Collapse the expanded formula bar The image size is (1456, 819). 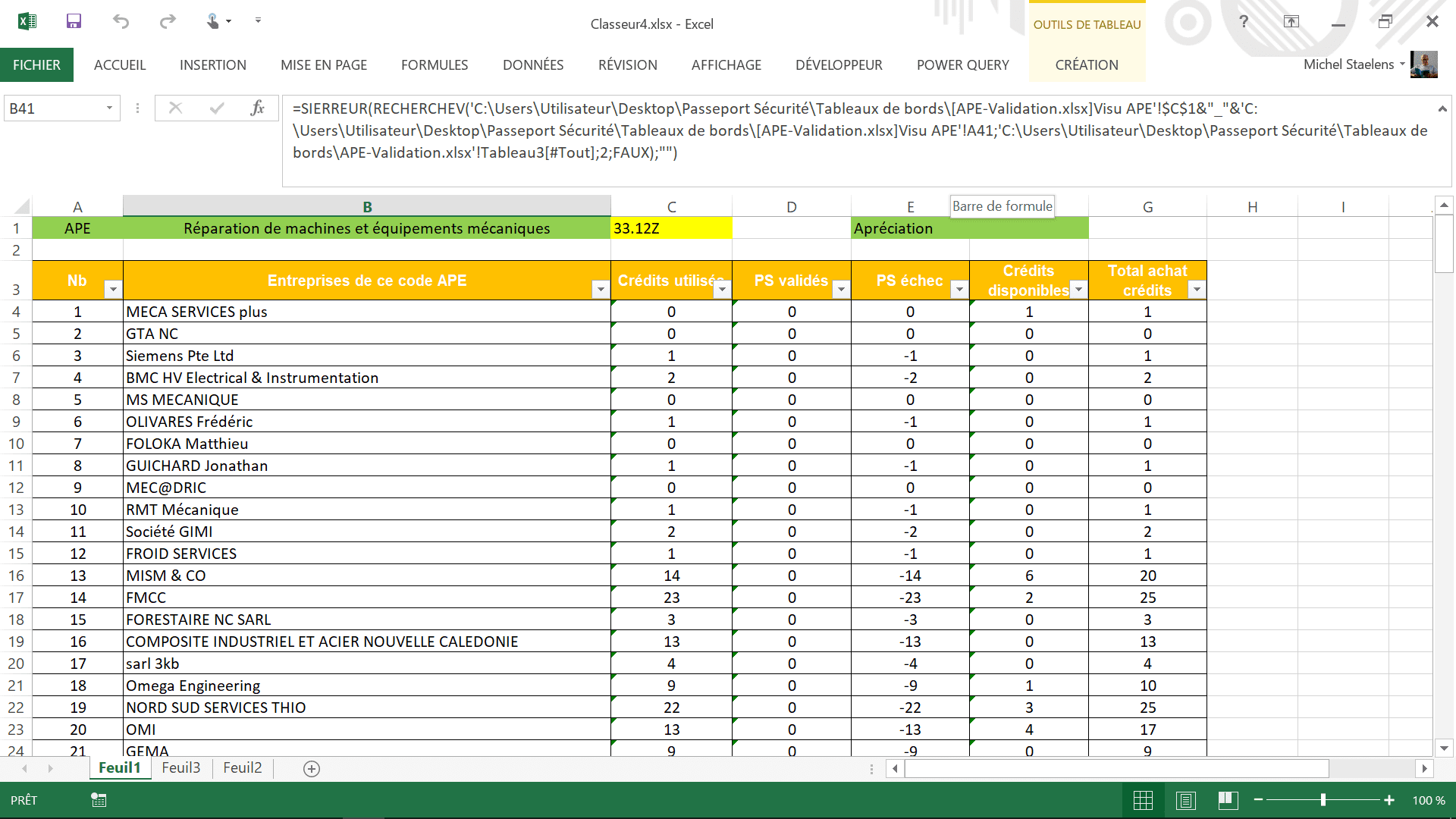coord(1442,109)
